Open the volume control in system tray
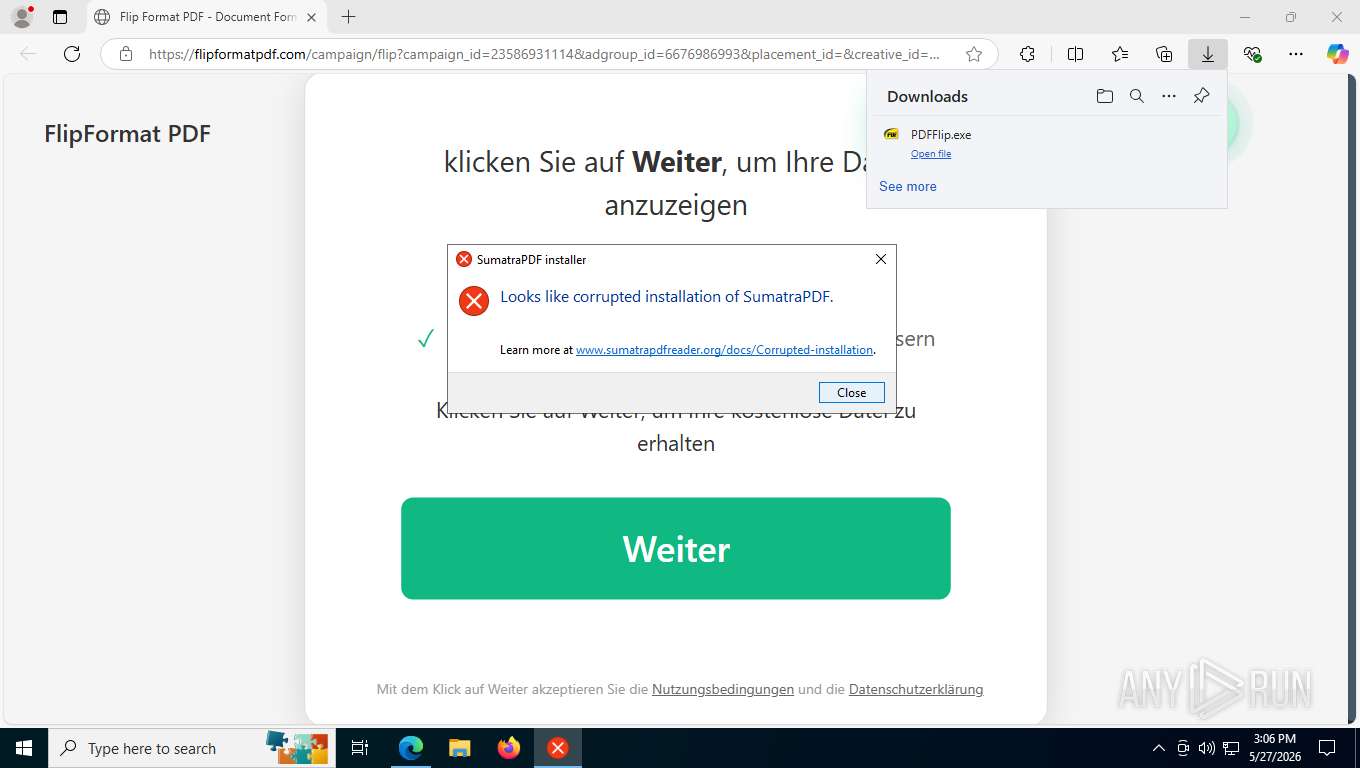 1207,748
